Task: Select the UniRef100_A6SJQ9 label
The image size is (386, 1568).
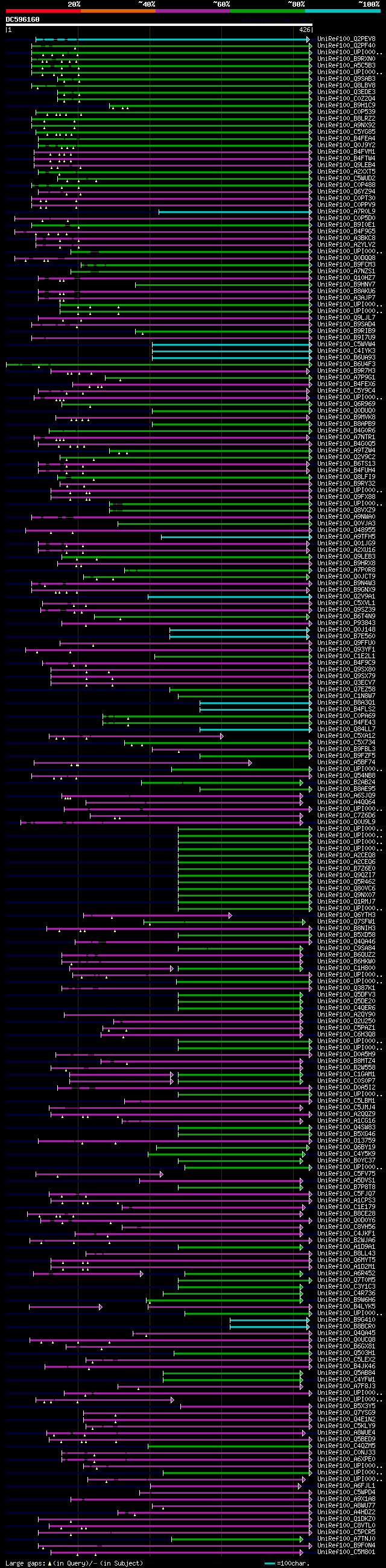Action: point(346,796)
